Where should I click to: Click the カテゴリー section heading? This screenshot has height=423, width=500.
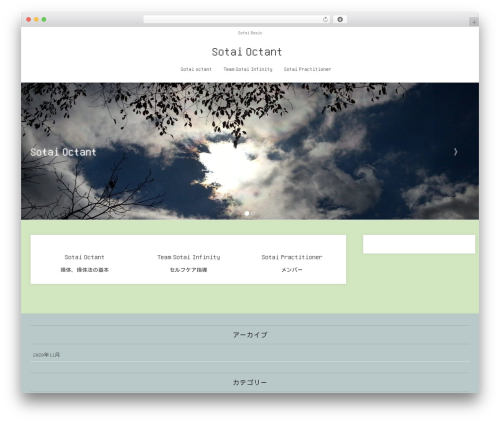[250, 383]
